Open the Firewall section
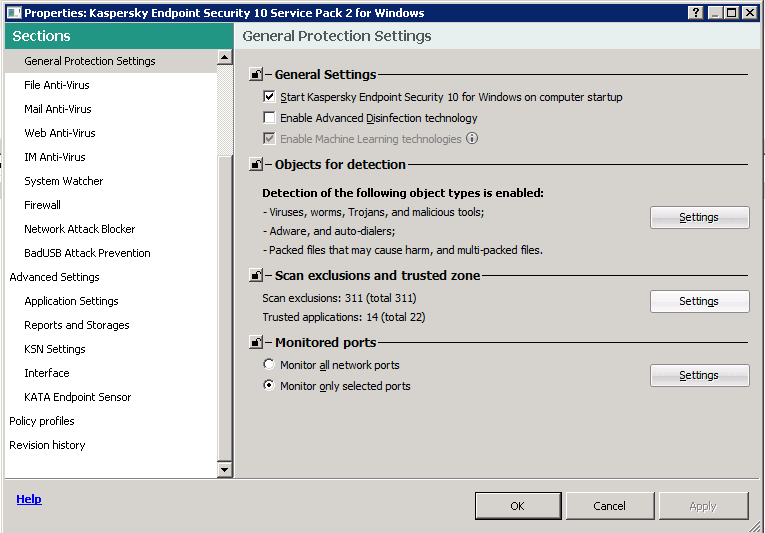The image size is (765, 533). pyautogui.click(x=42, y=205)
